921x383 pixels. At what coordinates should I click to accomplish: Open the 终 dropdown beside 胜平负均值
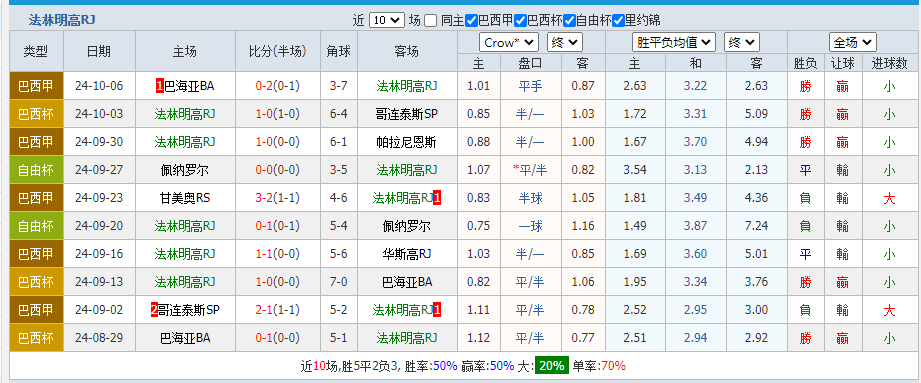point(742,42)
